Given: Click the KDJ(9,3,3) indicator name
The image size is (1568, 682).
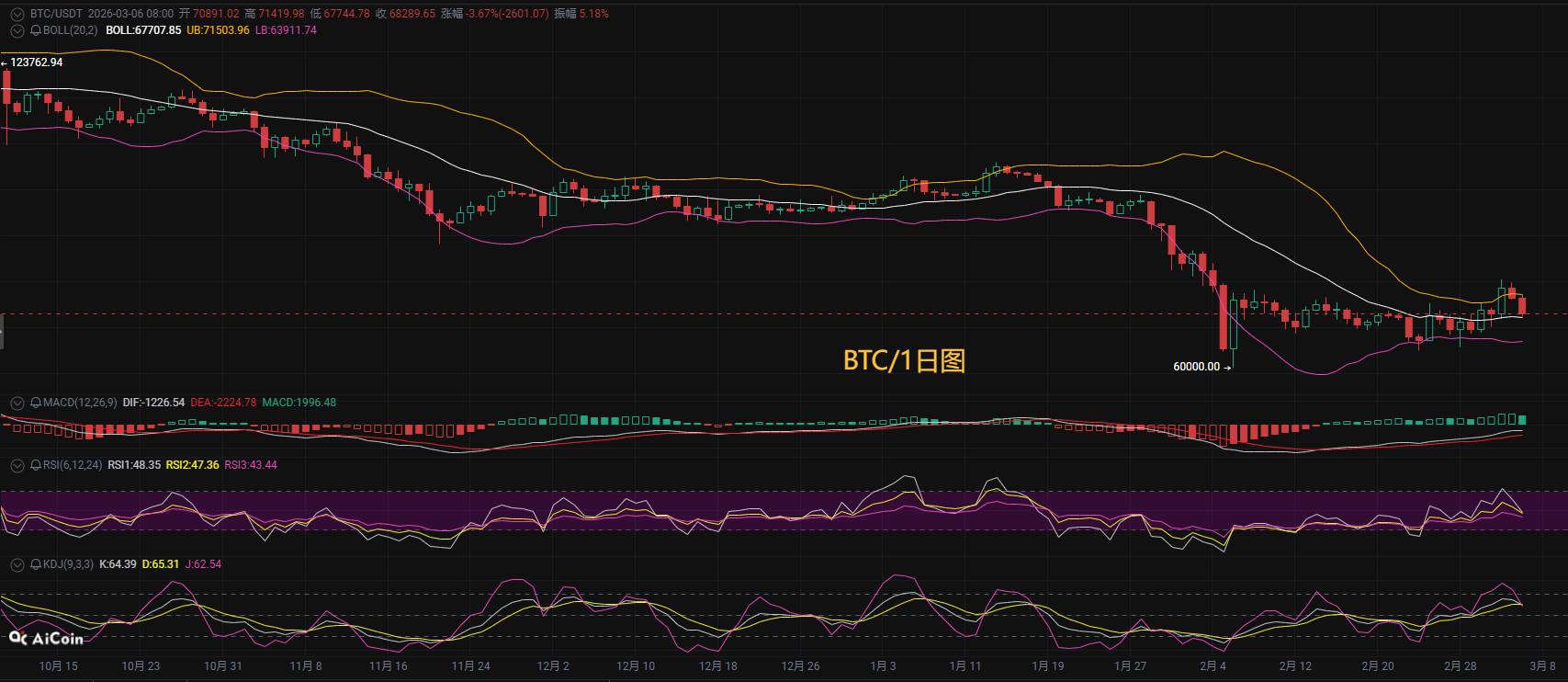Looking at the screenshot, I should click(68, 564).
